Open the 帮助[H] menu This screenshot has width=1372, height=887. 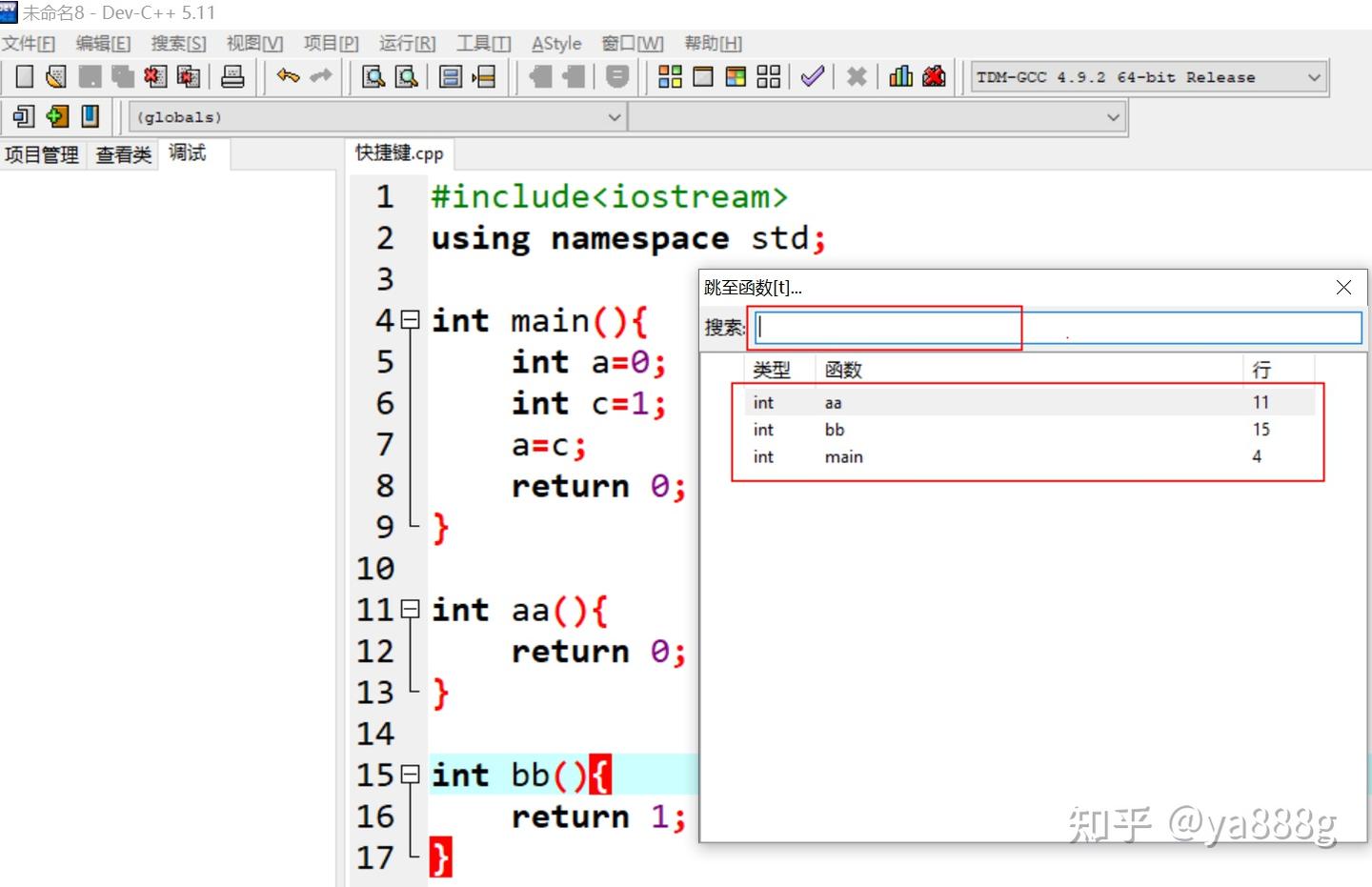pos(713,43)
